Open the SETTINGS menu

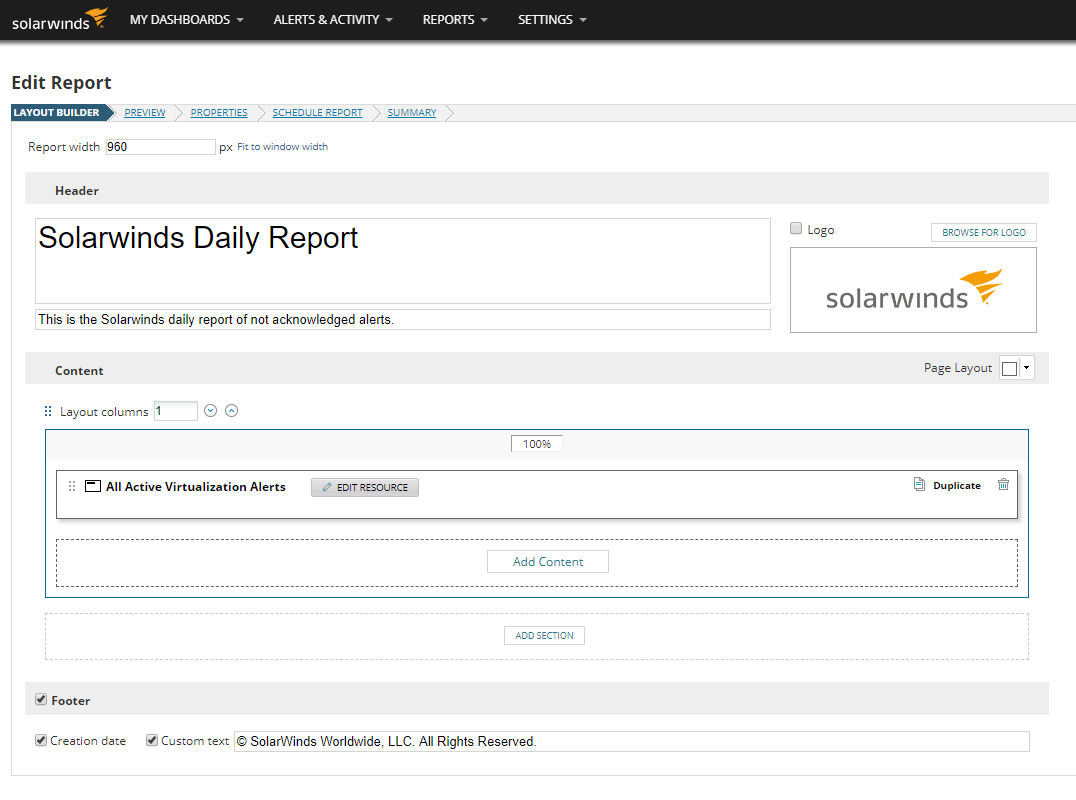pyautogui.click(x=552, y=20)
